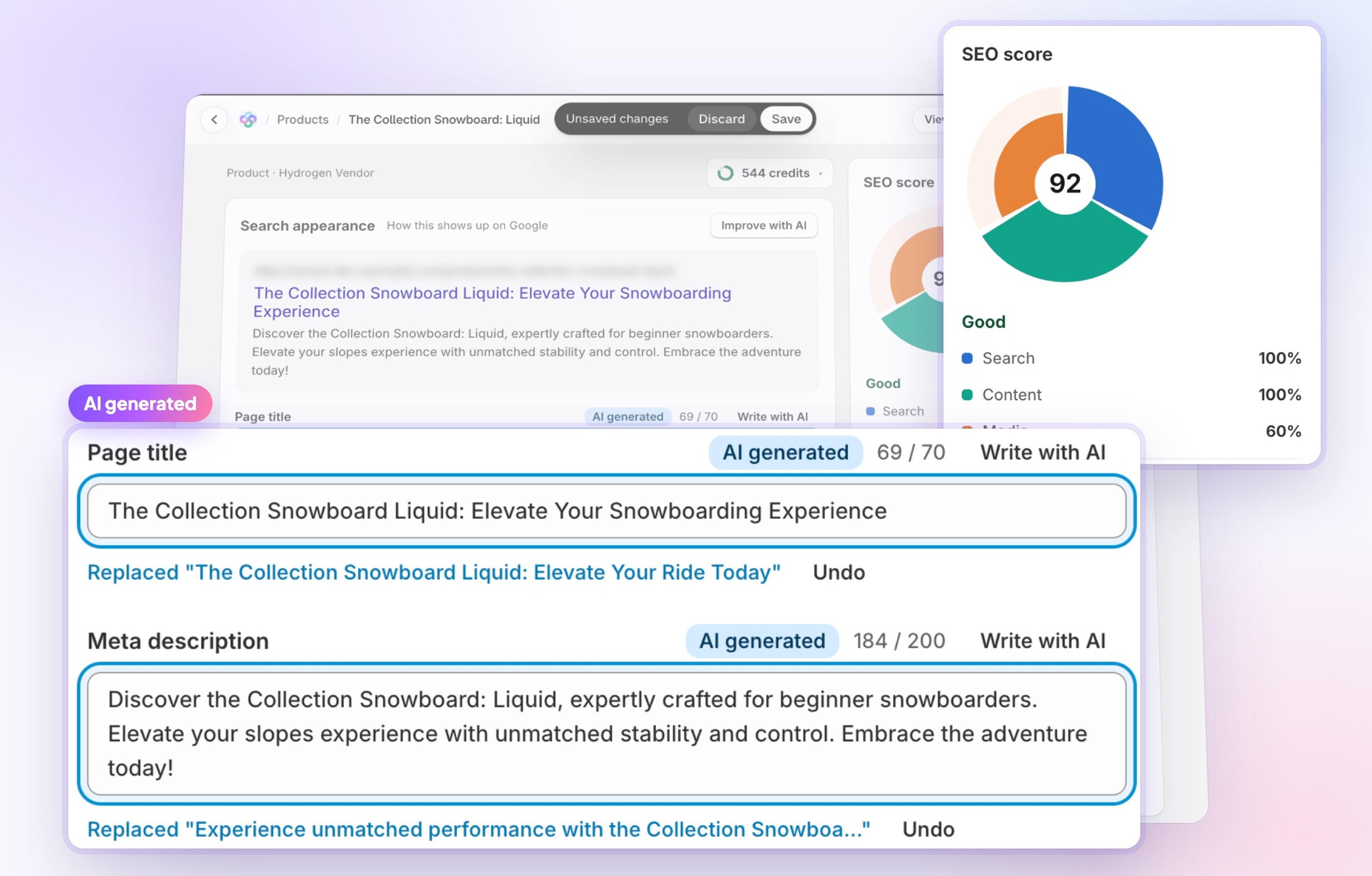Click the purple AI generated pill

coord(140,403)
